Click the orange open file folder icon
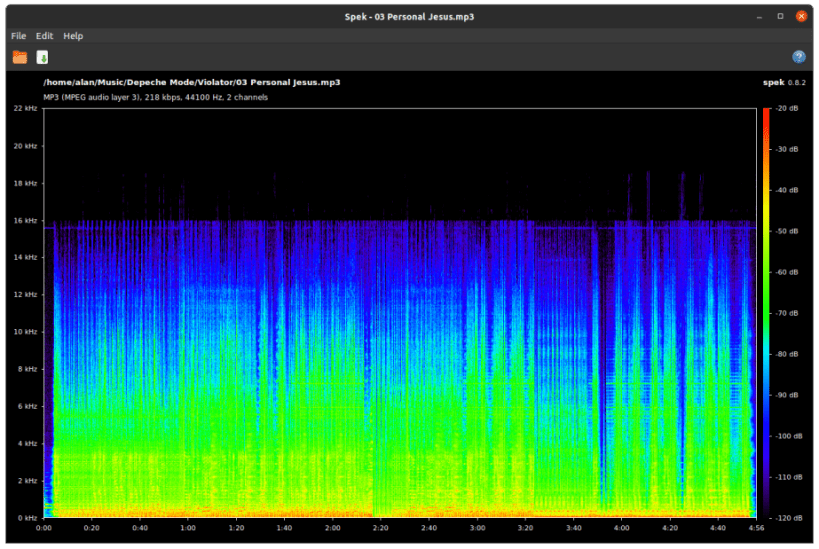 20,57
